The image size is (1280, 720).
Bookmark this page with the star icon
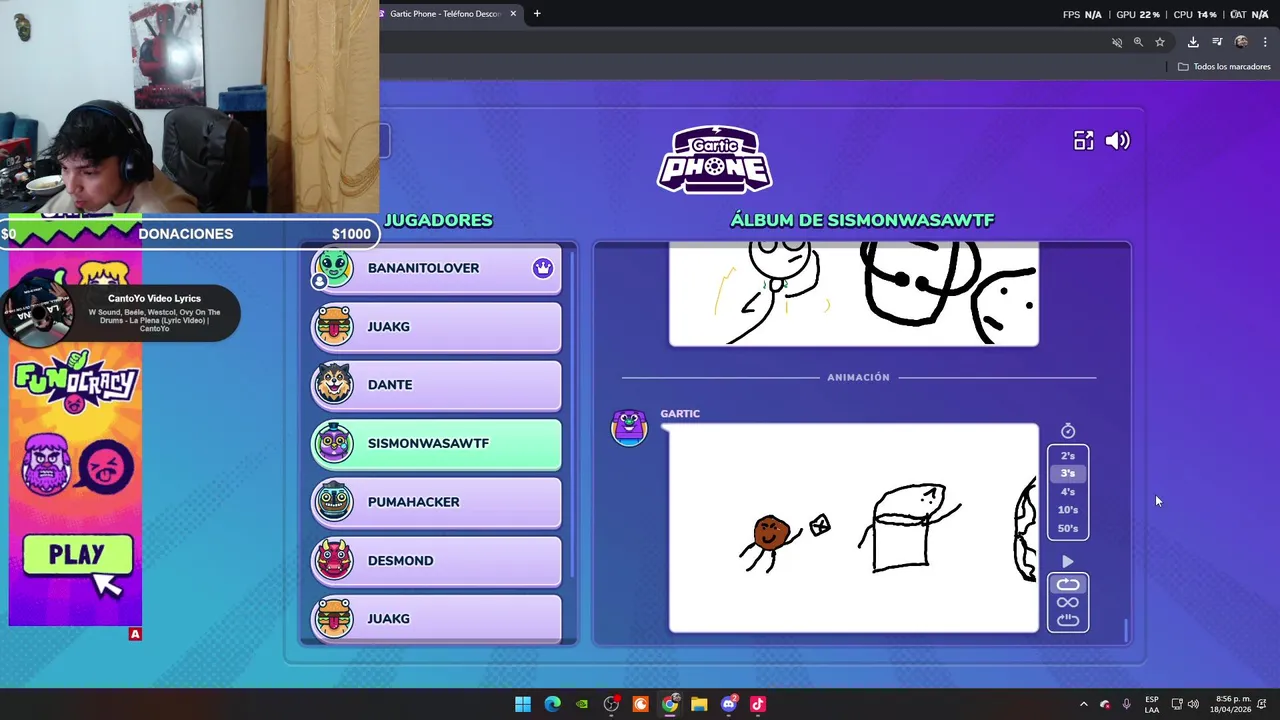1160,42
